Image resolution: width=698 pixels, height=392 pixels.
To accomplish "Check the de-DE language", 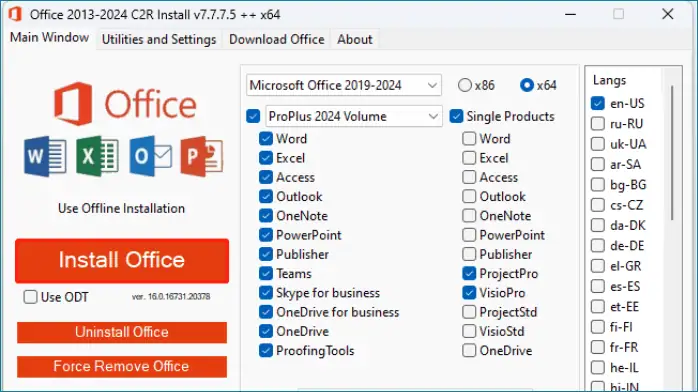I will coord(597,246).
